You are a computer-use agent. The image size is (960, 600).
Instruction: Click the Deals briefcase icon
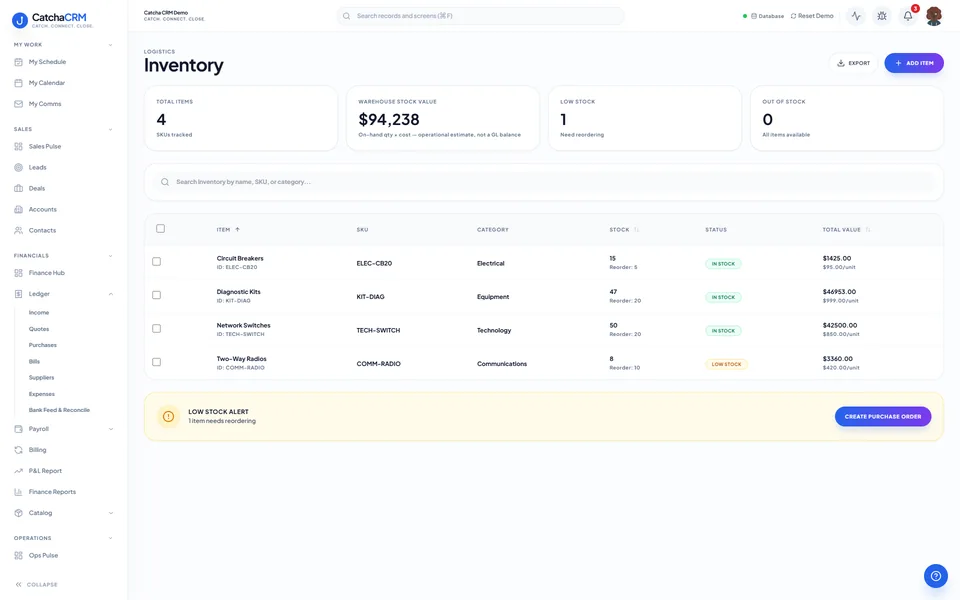(x=18, y=189)
